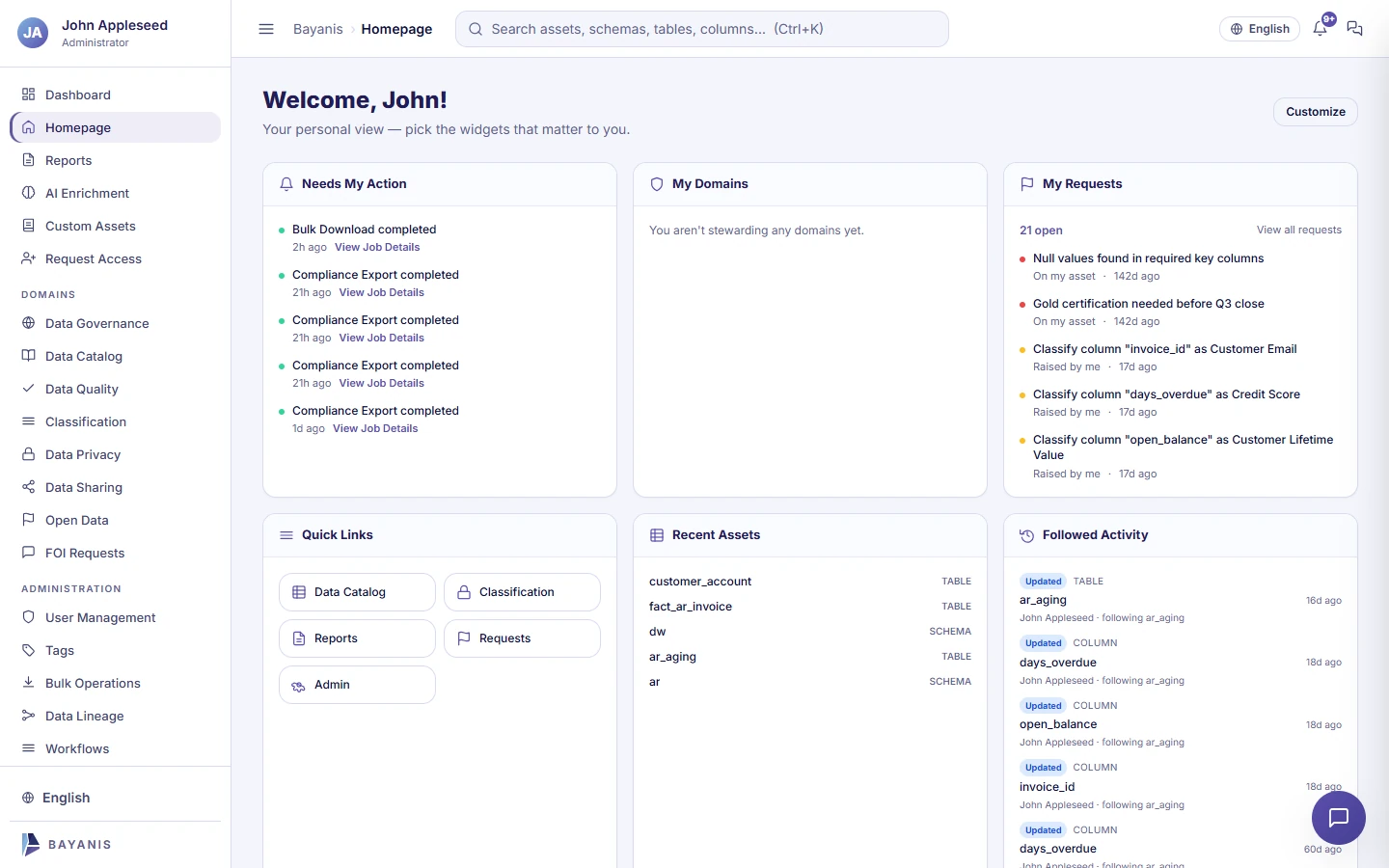Click the User Management shield icon
The width and height of the screenshot is (1389, 868).
[x=28, y=617]
